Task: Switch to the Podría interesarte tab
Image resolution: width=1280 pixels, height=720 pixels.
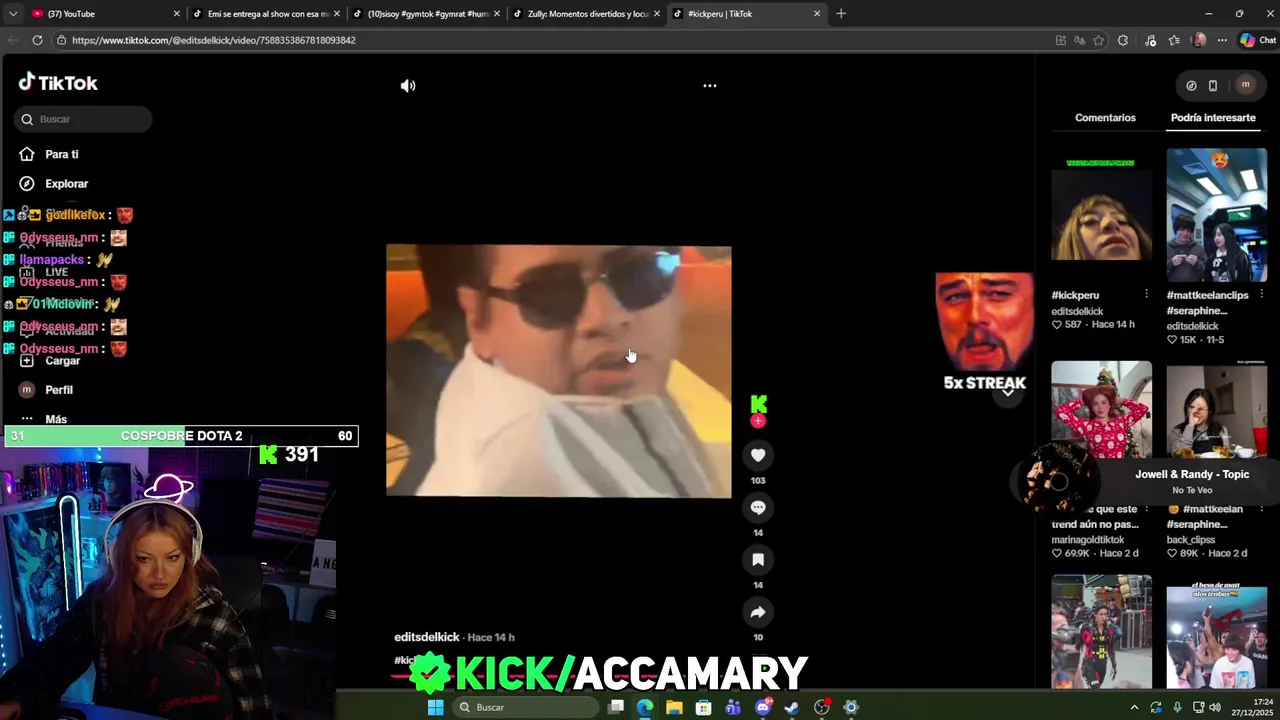Action: point(1213,118)
